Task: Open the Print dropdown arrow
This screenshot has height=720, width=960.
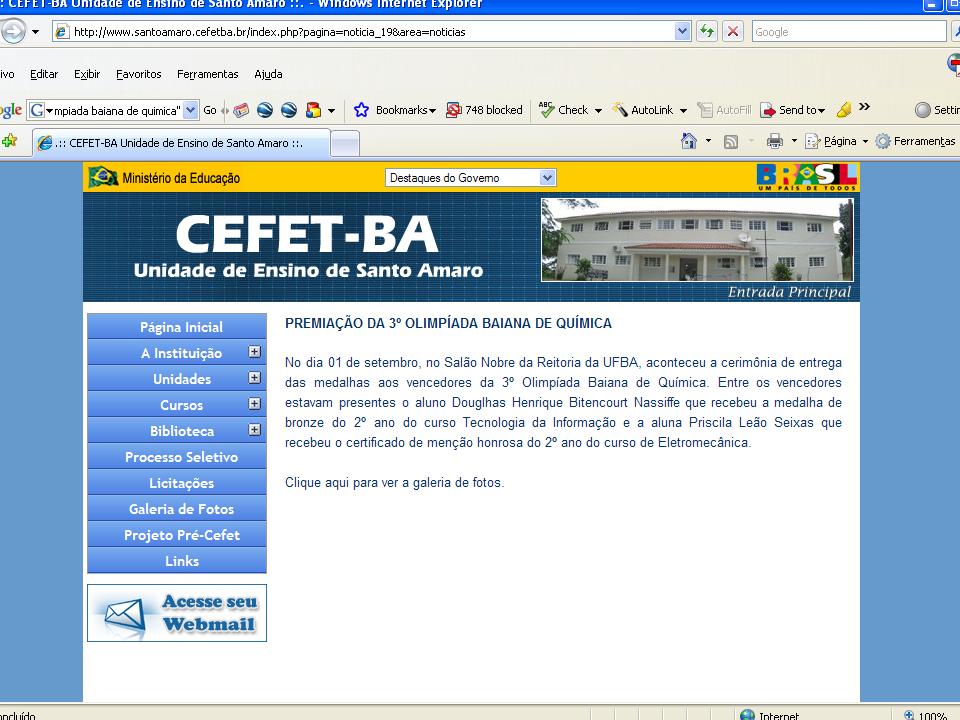Action: (x=794, y=141)
